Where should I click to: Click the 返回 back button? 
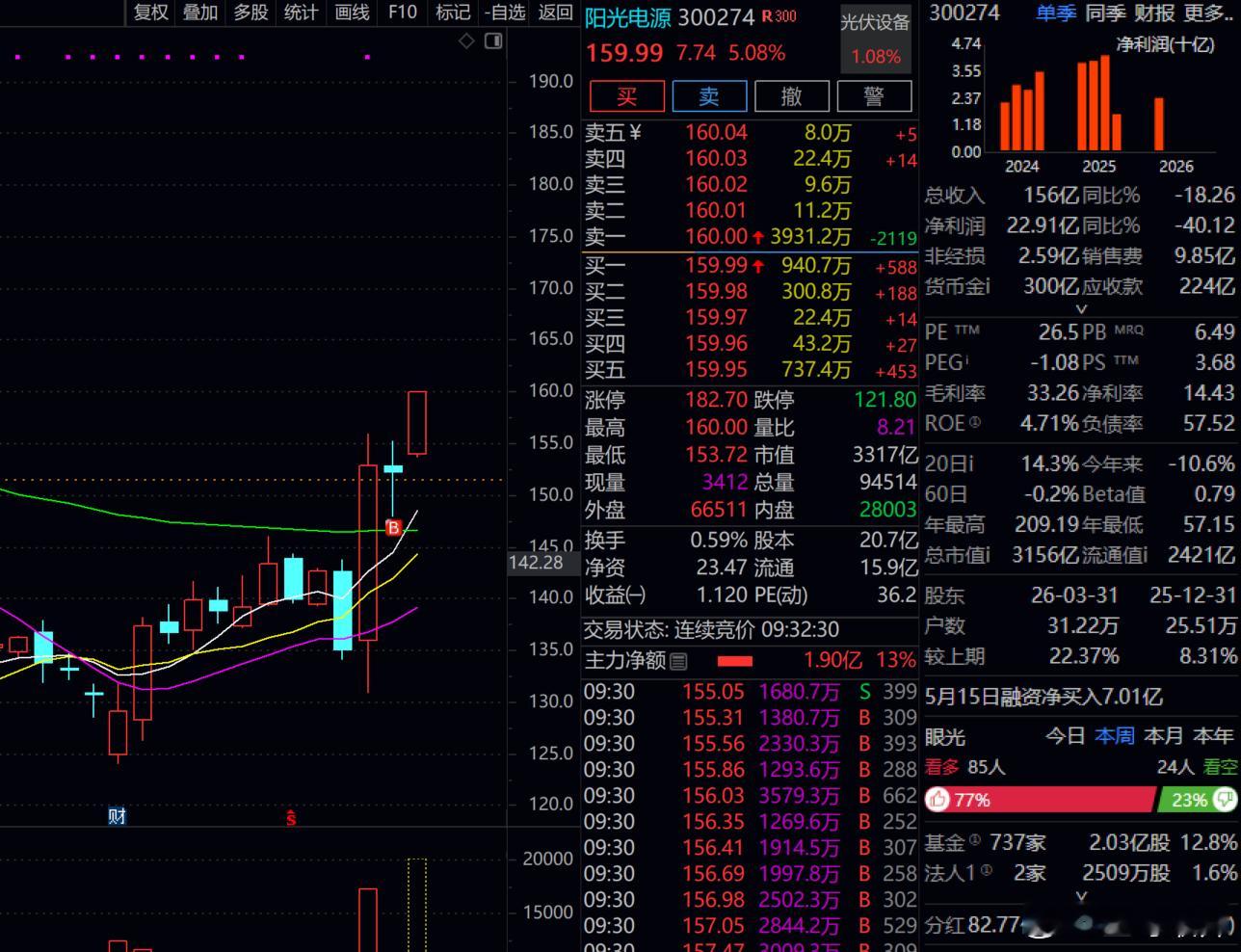coord(556,13)
